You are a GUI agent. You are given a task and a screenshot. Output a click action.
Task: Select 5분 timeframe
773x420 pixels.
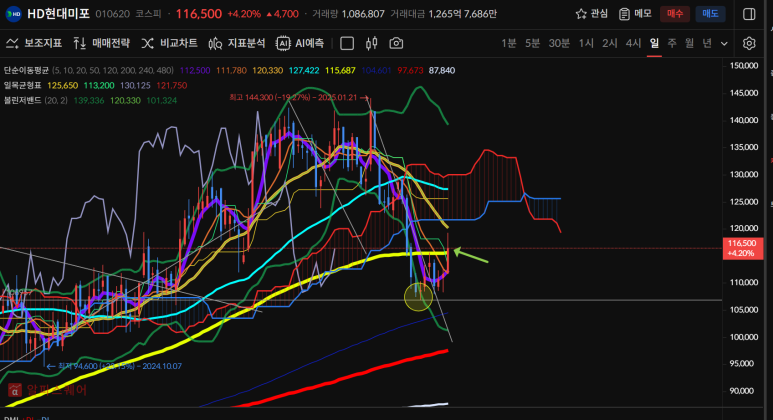(x=532, y=43)
